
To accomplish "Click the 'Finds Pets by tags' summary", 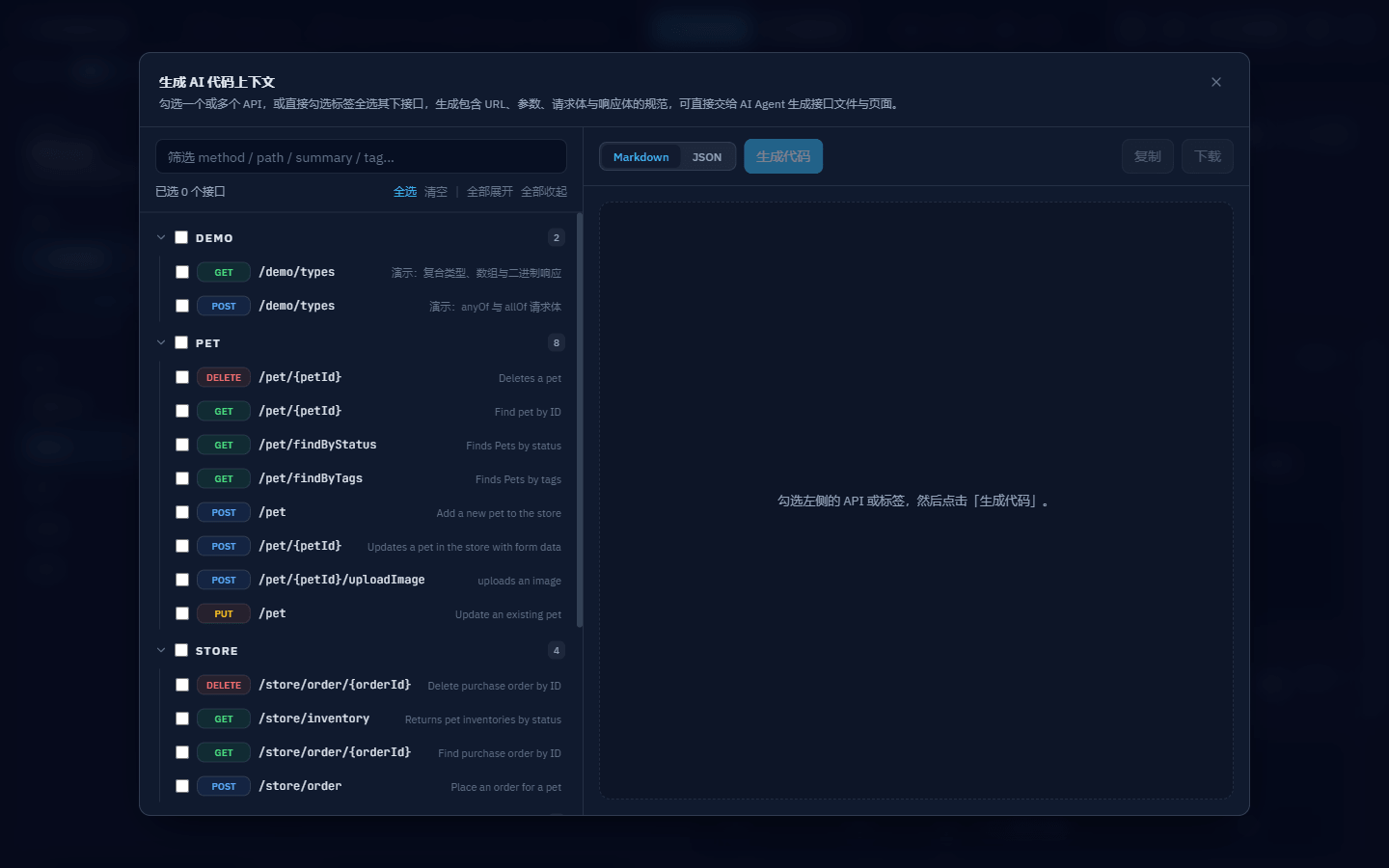I will tap(518, 479).
